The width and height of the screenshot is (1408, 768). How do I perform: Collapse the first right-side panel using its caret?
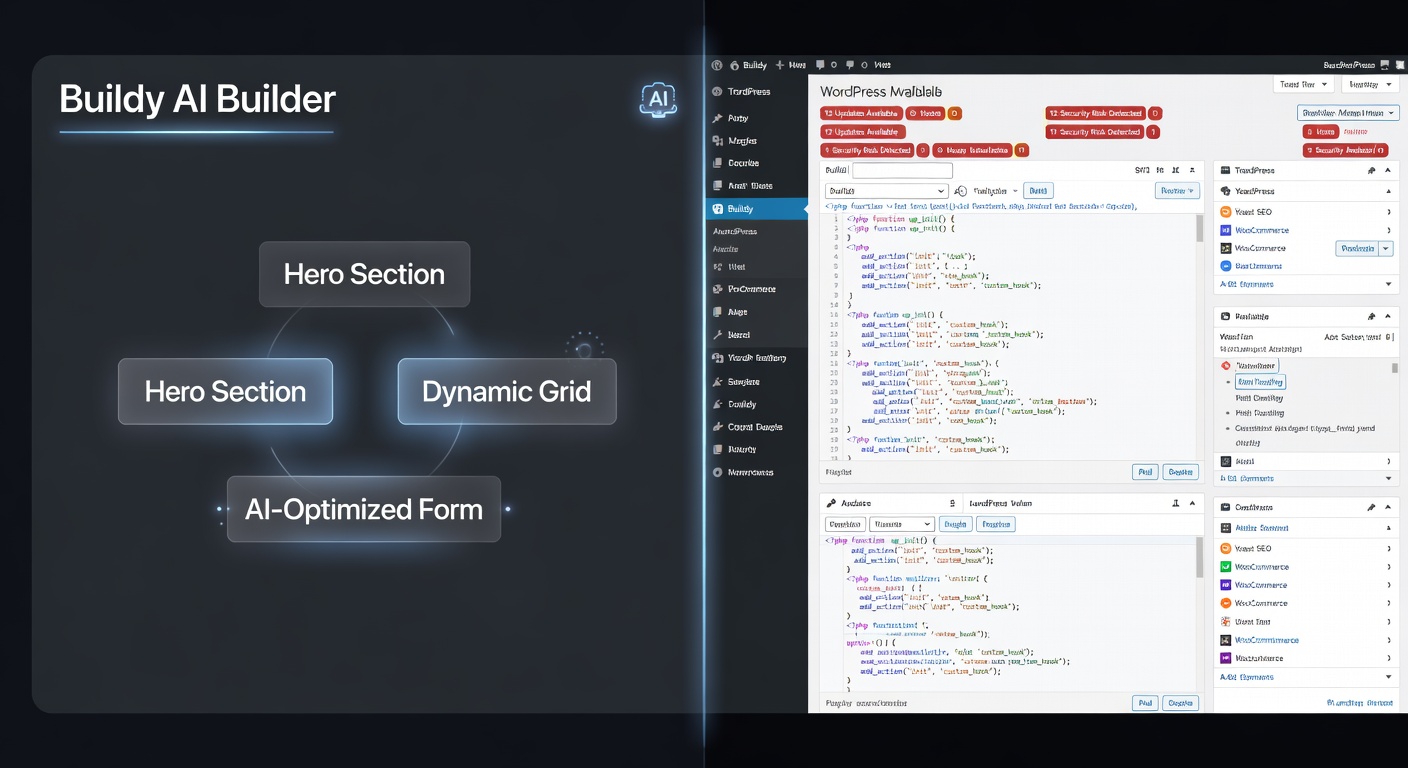tap(1388, 171)
